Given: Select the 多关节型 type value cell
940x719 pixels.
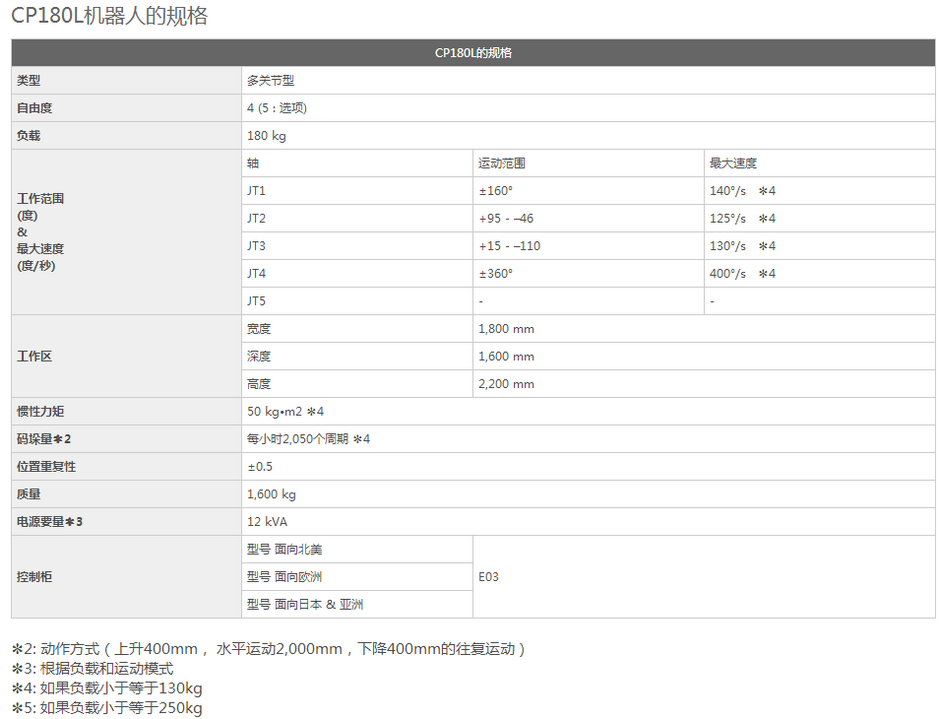Looking at the screenshot, I should coord(271,81).
